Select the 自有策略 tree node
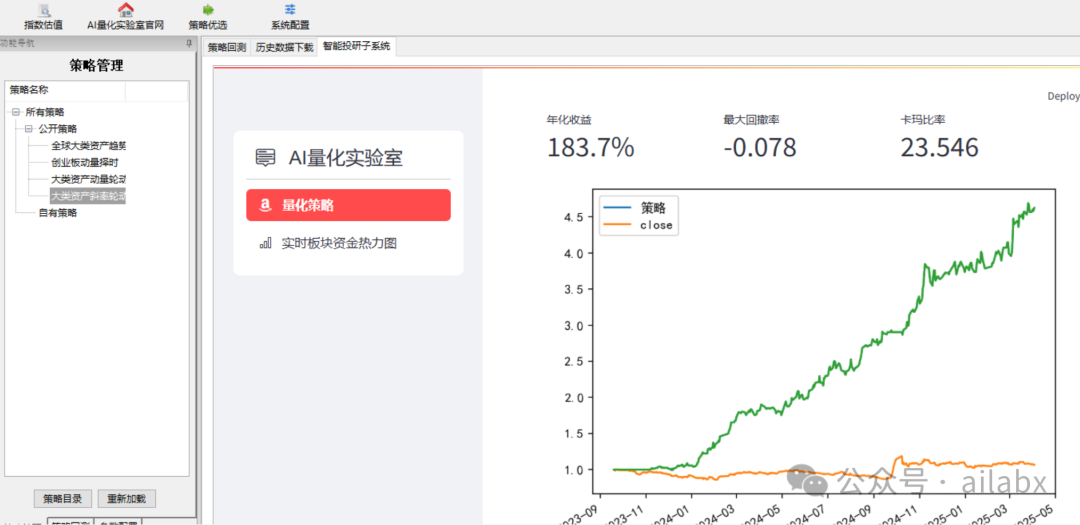 click(x=58, y=213)
